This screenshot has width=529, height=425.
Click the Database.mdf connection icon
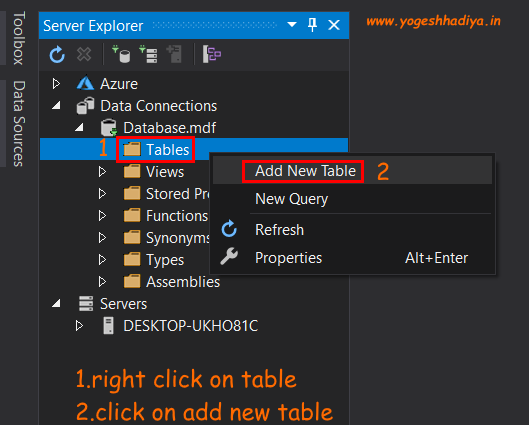pyautogui.click(x=109, y=128)
